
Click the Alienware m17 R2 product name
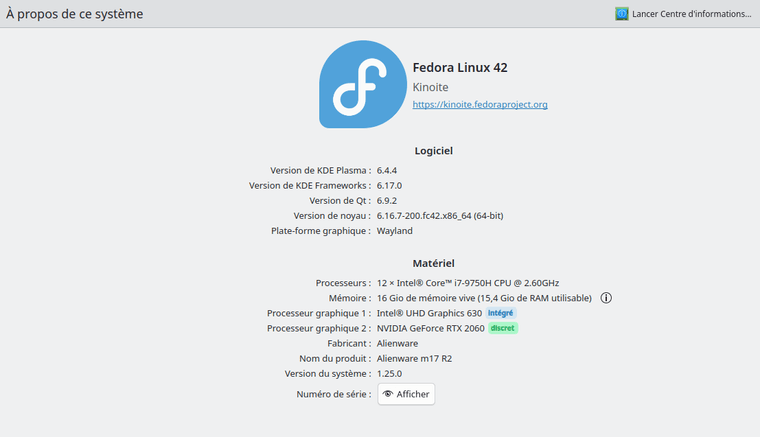tap(414, 359)
